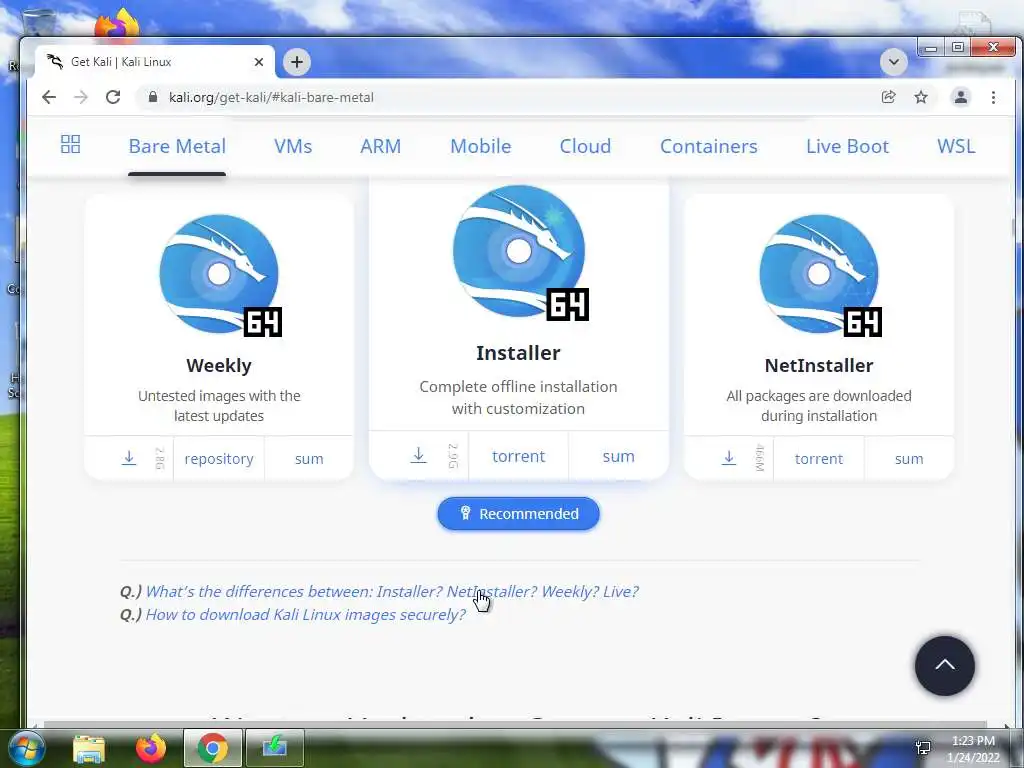This screenshot has width=1024, height=768.
Task: Open Chrome three-dot menu
Action: 993,97
